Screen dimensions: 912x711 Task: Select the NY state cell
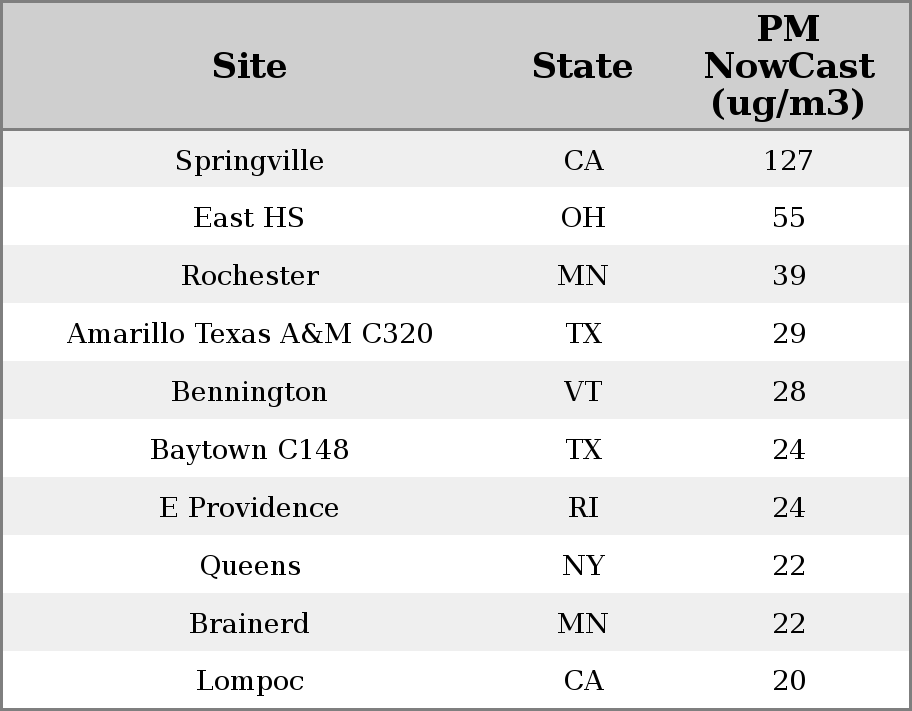coord(583,566)
